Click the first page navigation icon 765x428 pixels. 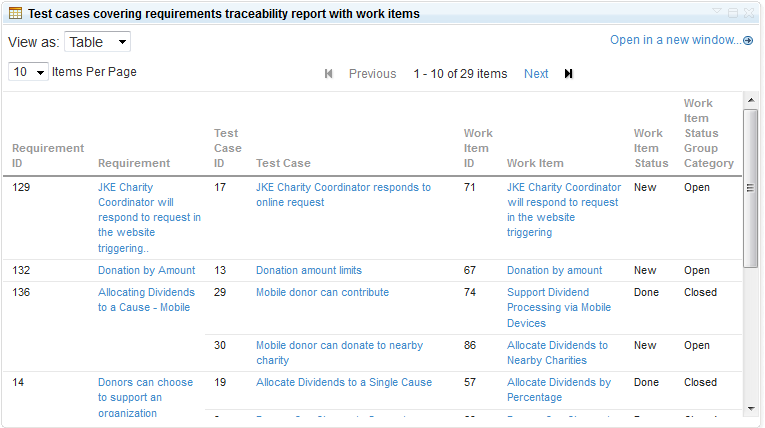pos(328,74)
